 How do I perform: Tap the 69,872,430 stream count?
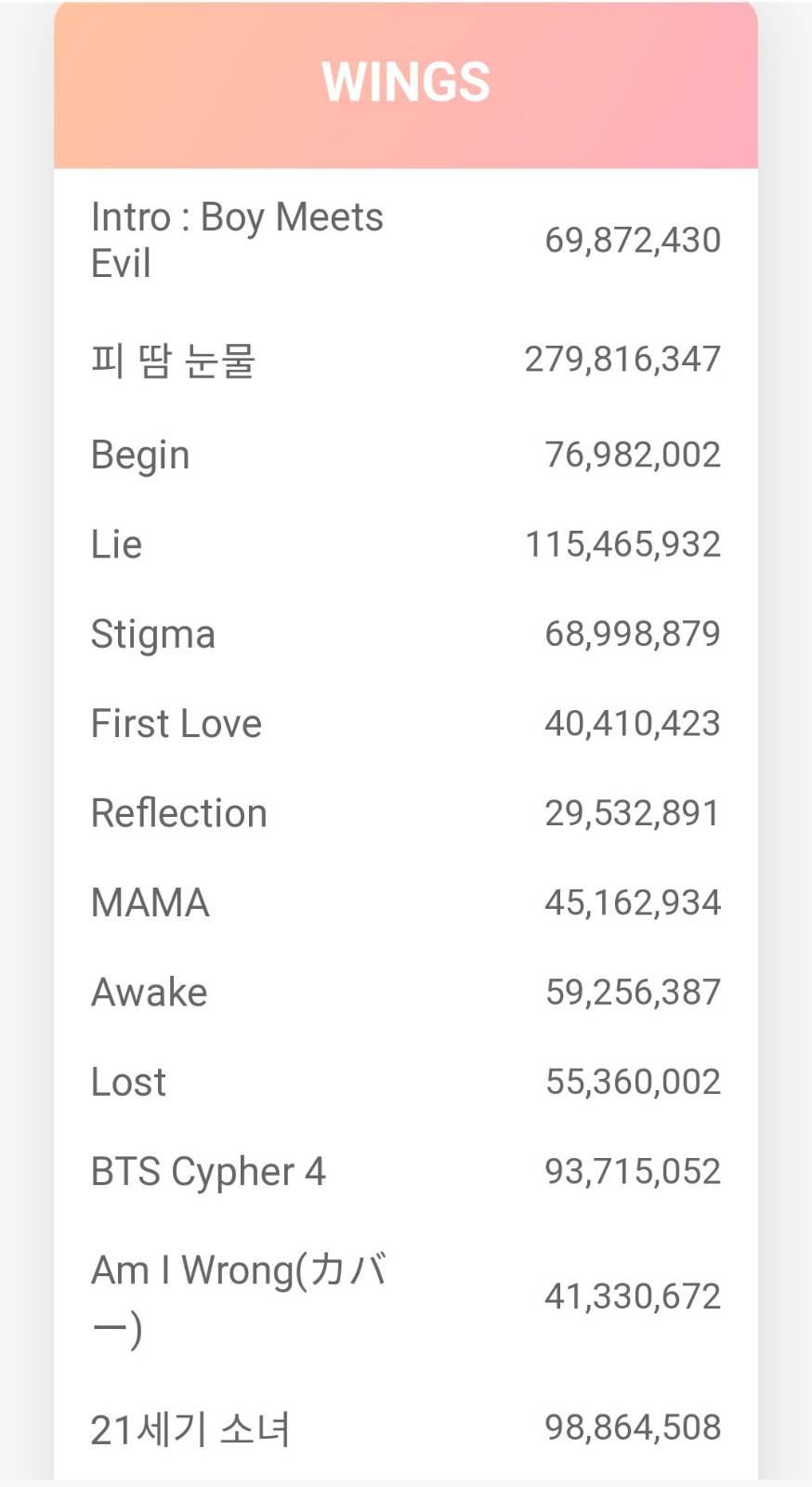(x=633, y=240)
